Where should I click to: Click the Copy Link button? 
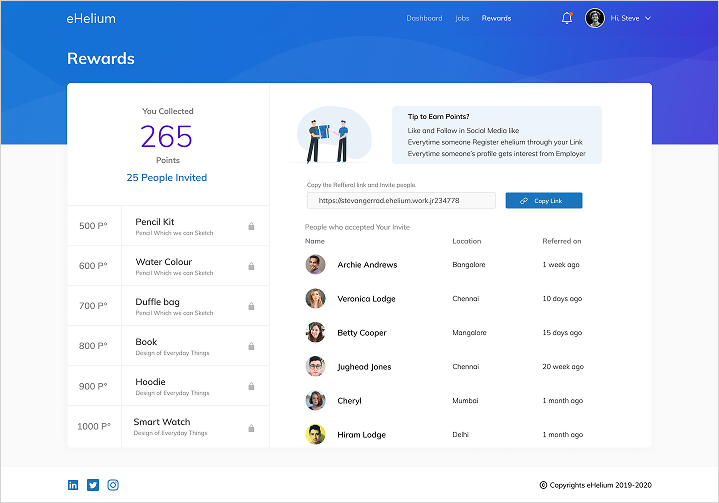(x=544, y=200)
